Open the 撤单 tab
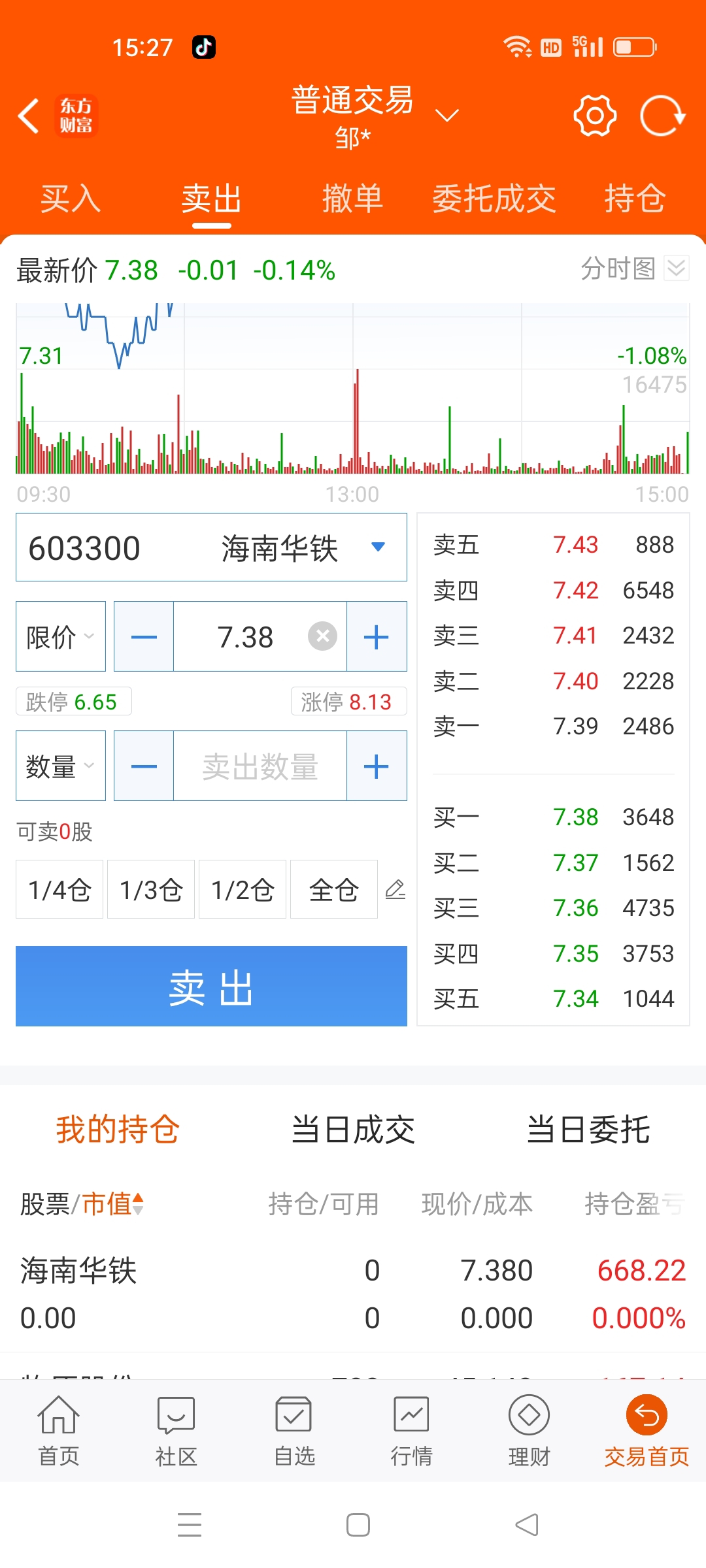Image resolution: width=706 pixels, height=1568 pixels. [353, 199]
